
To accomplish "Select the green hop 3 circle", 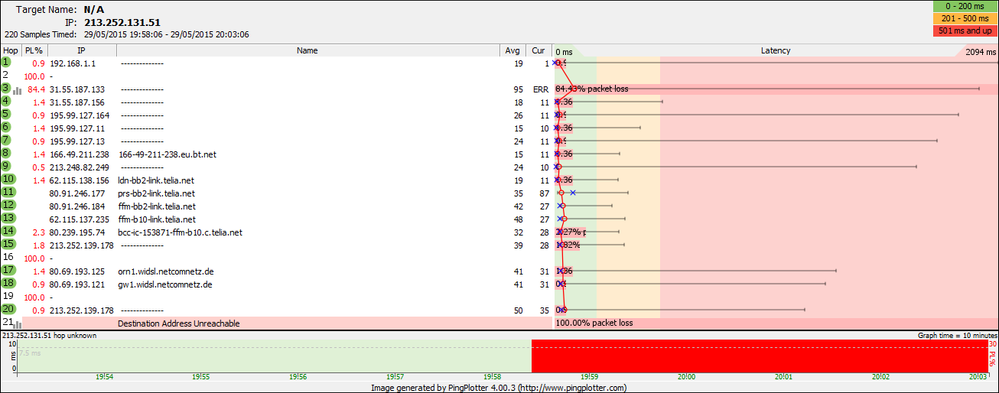I will tap(6, 89).
